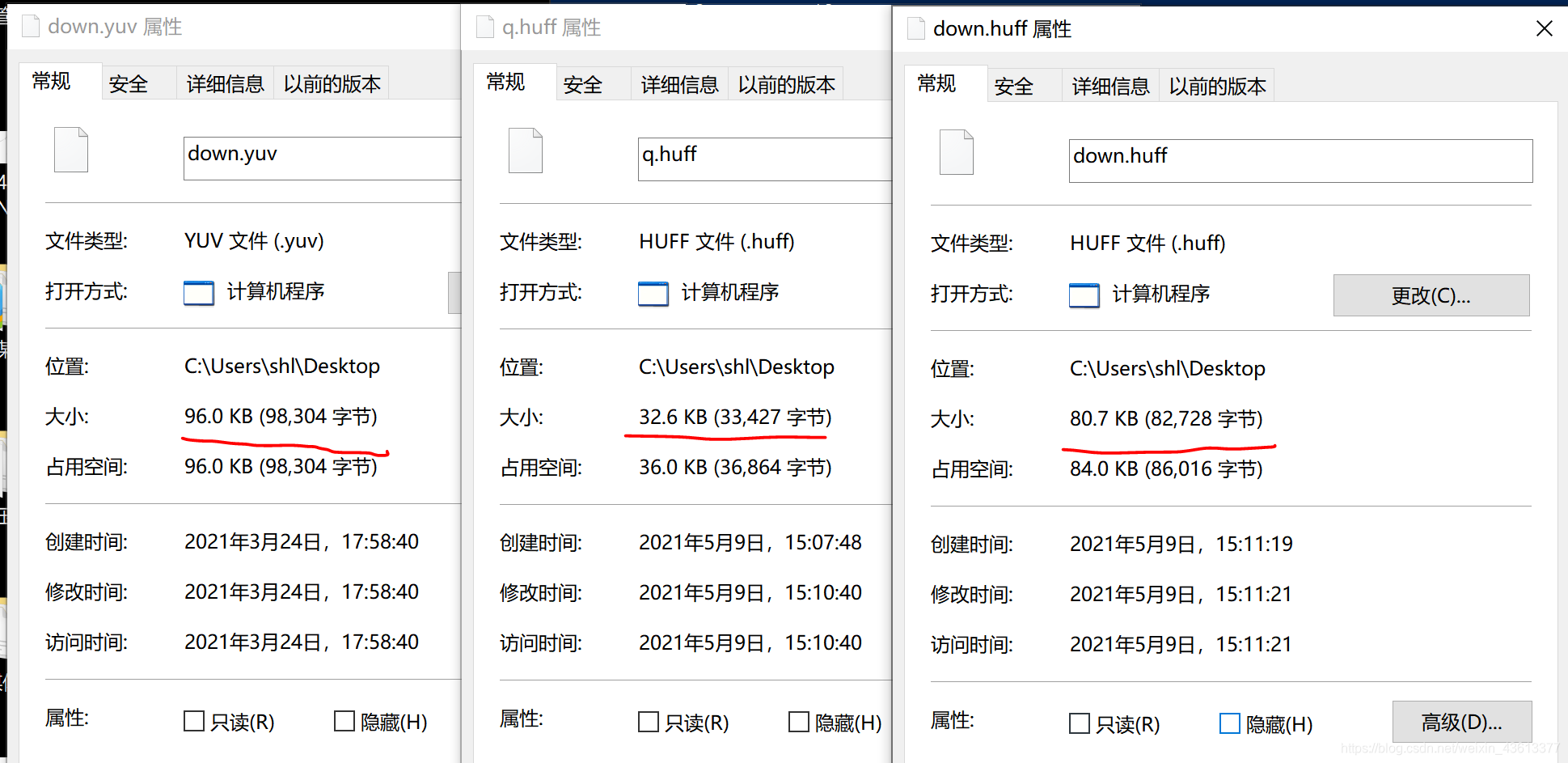Select 常规 tab in q.huff properties
The height and width of the screenshot is (763, 1568).
coord(514,82)
